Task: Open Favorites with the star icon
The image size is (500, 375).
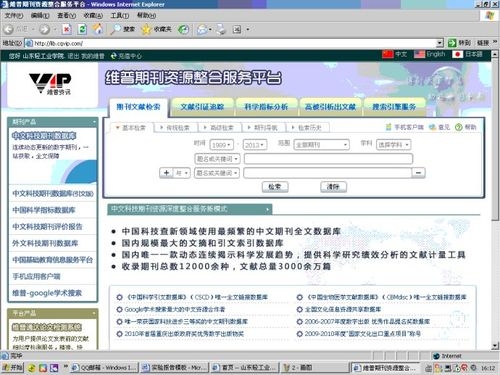Action: [x=156, y=29]
